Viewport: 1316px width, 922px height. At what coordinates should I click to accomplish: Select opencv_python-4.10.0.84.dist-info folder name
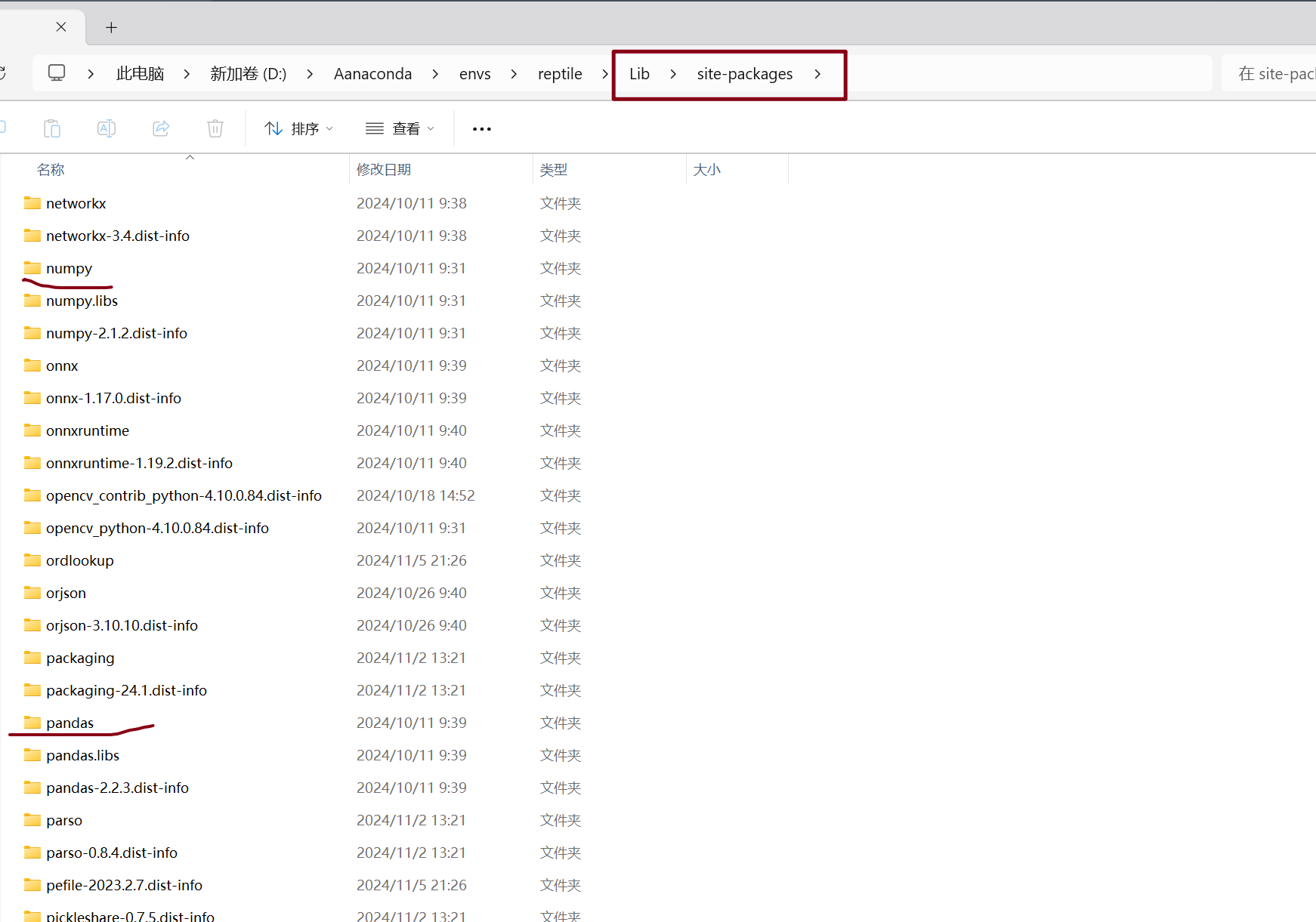[157, 528]
